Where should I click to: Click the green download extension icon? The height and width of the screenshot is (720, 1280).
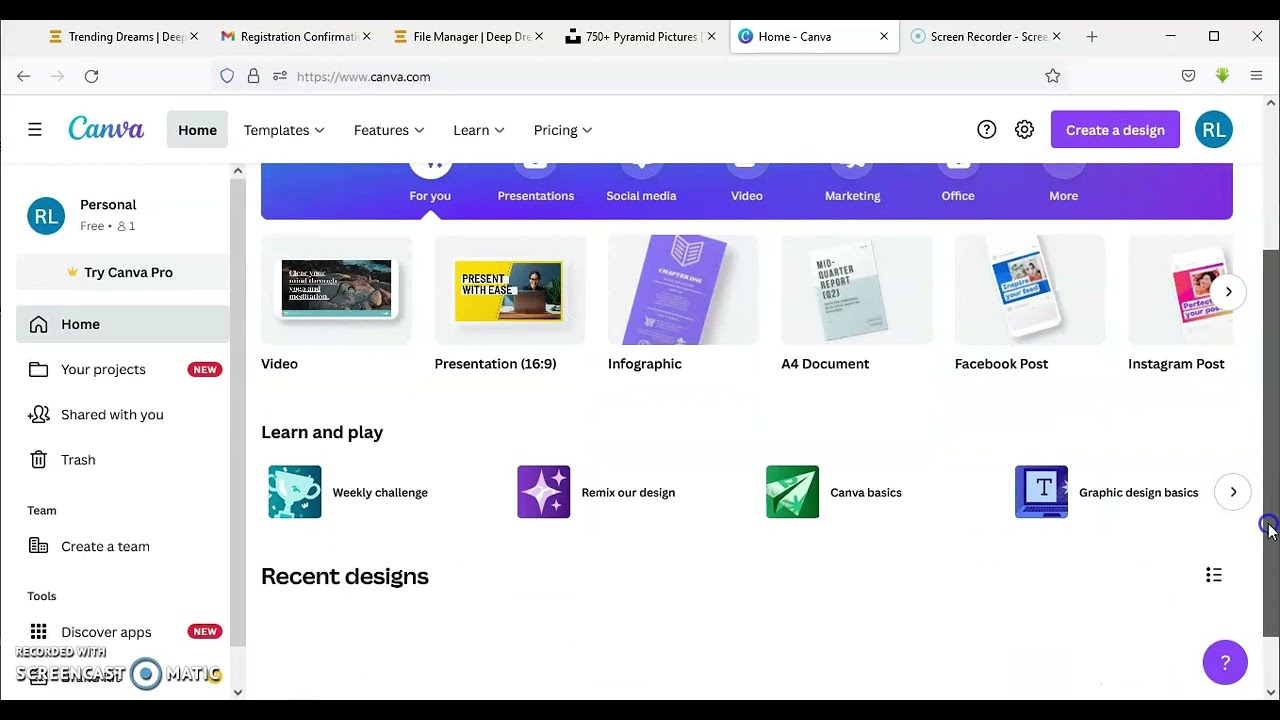[x=1222, y=76]
